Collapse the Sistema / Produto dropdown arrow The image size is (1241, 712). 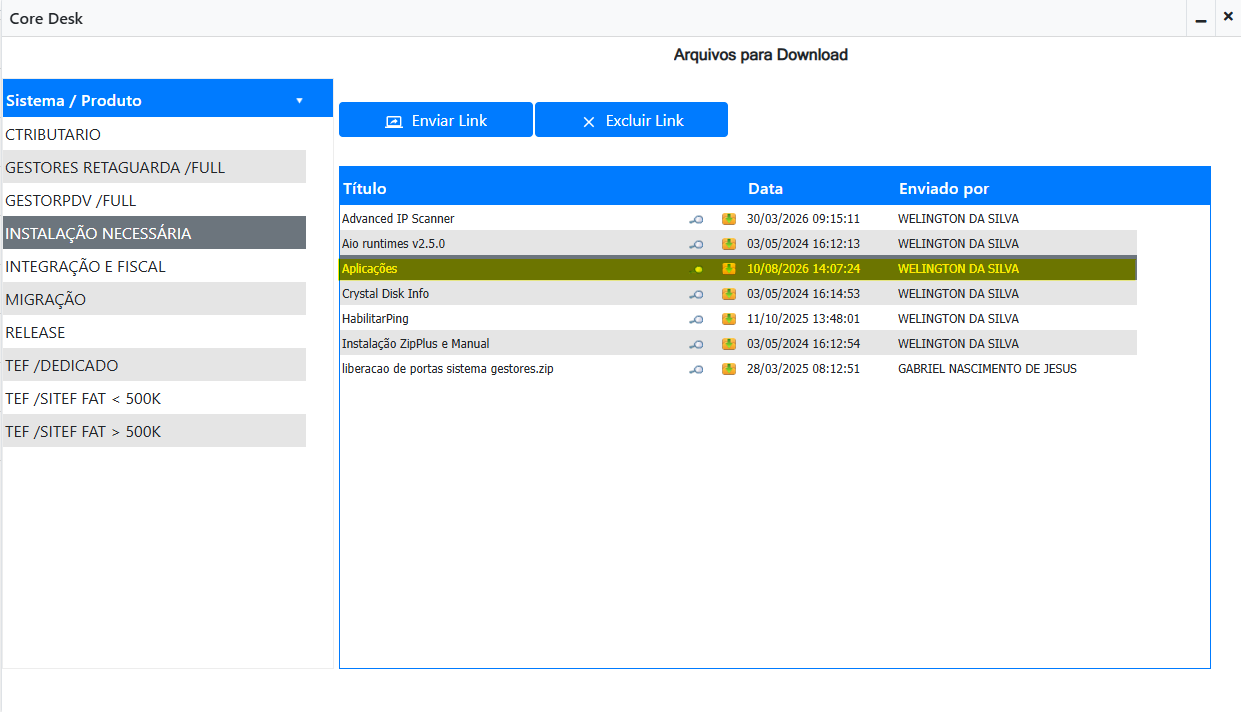pos(299,100)
